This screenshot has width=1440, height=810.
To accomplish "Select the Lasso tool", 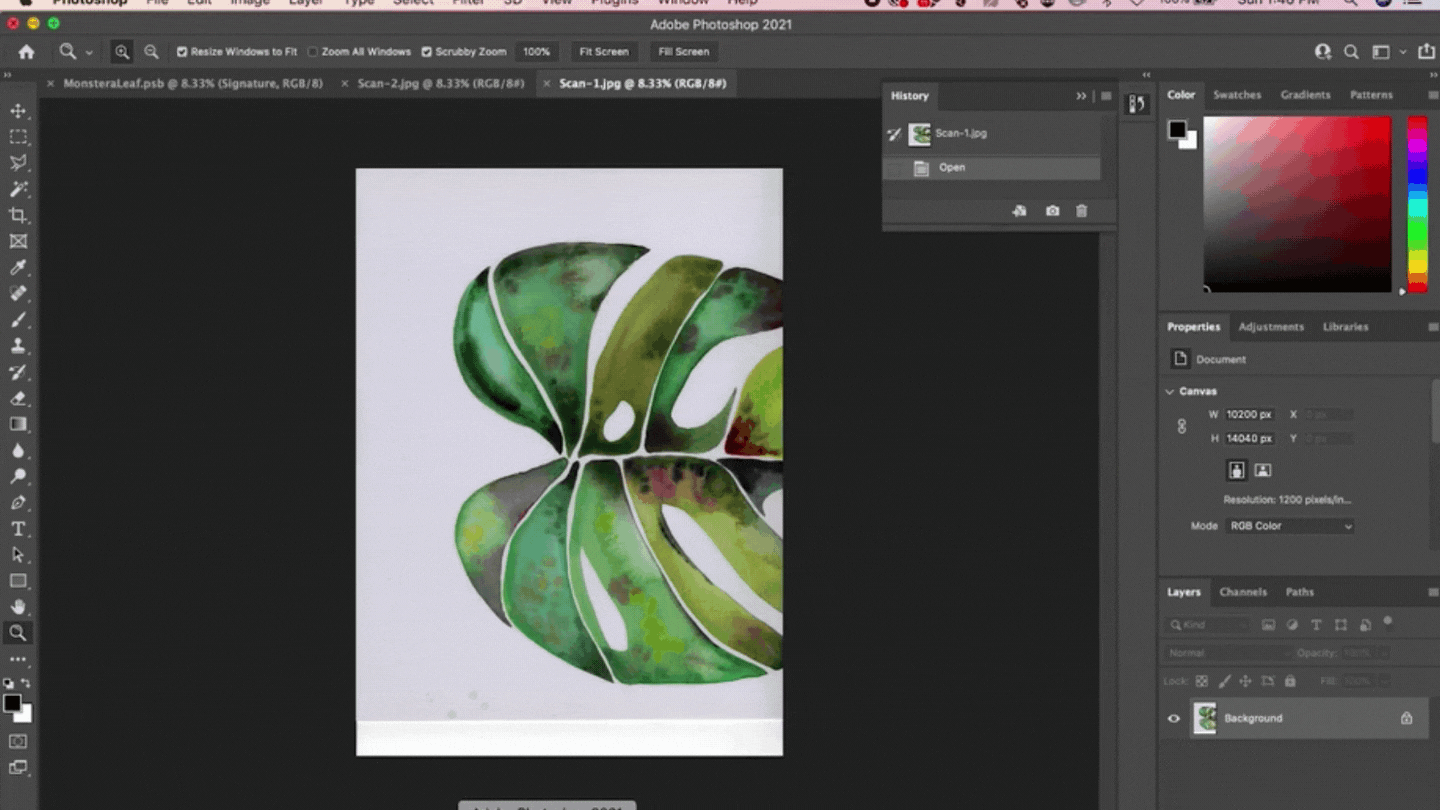I will pos(18,163).
